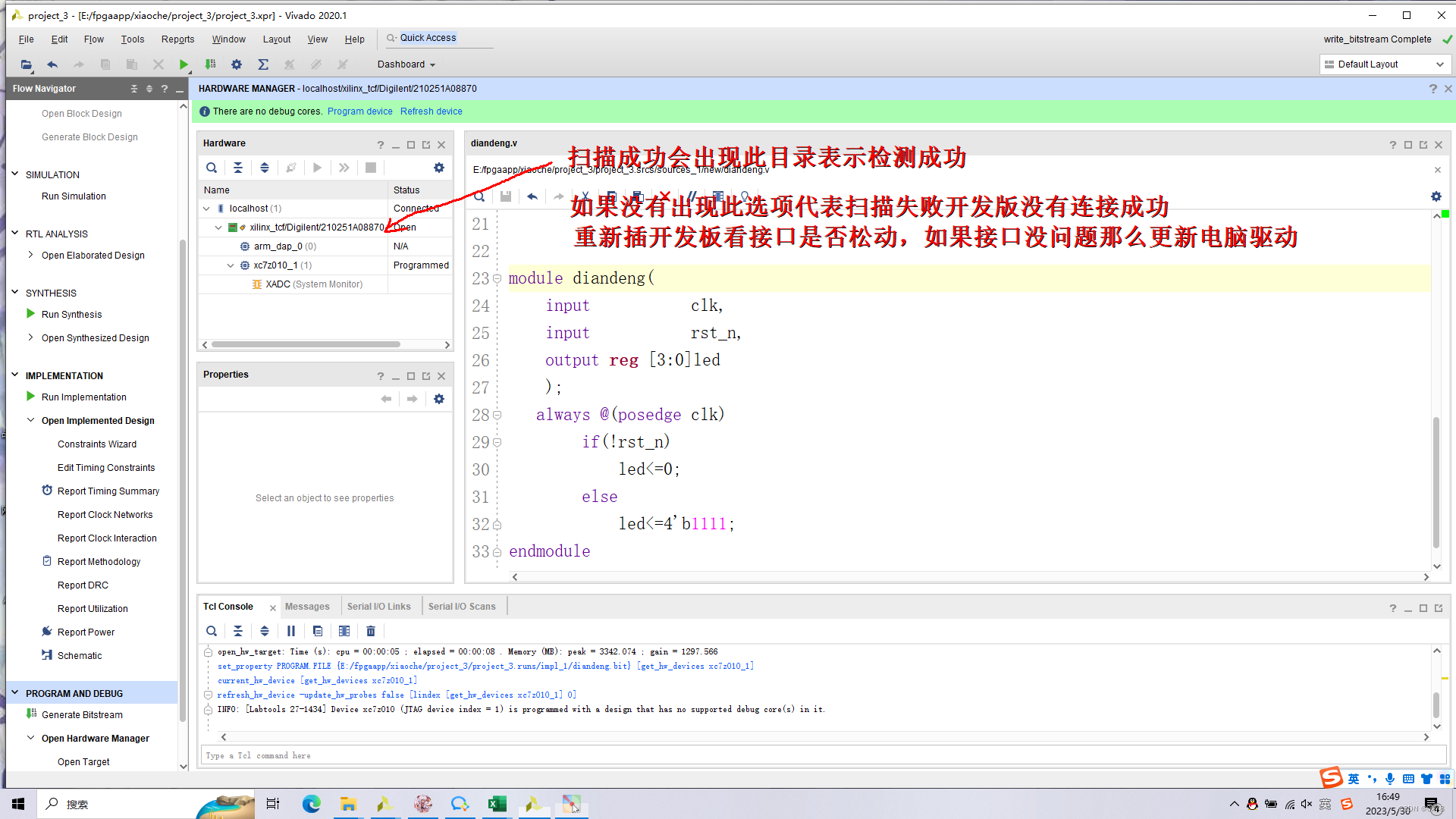Viewport: 1456px width, 819px height.
Task: Click the Program device link
Action: pos(359,111)
